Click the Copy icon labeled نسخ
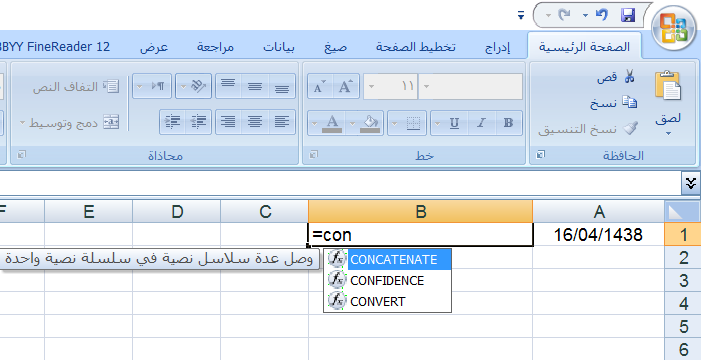 tap(629, 103)
